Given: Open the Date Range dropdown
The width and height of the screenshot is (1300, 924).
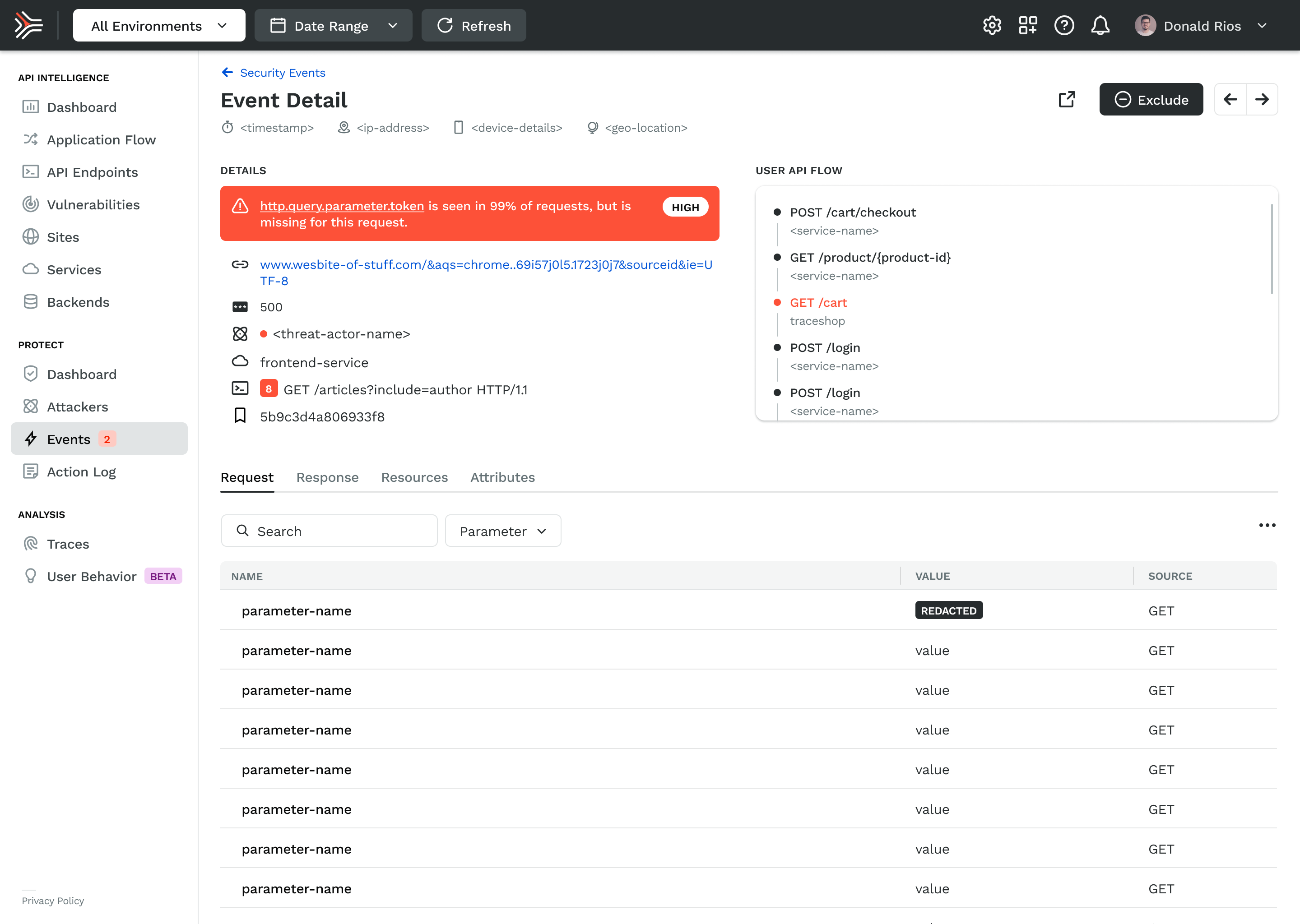Looking at the screenshot, I should tap(333, 26).
